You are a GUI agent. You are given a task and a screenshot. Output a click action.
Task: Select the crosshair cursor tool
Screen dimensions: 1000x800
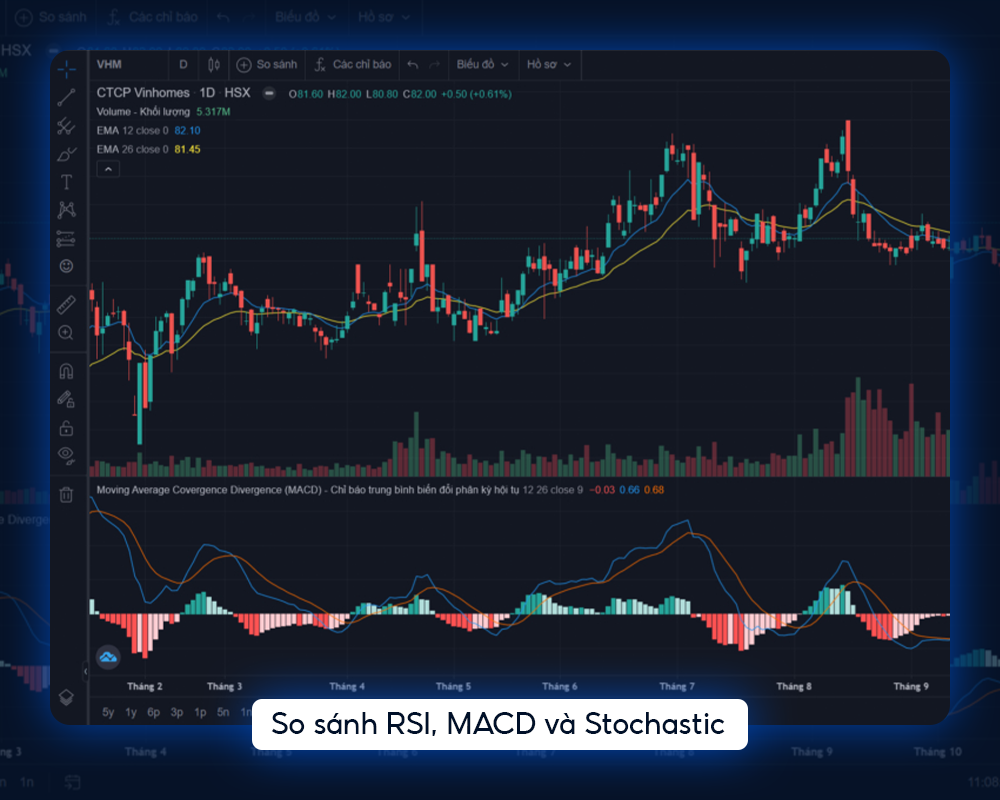68,69
